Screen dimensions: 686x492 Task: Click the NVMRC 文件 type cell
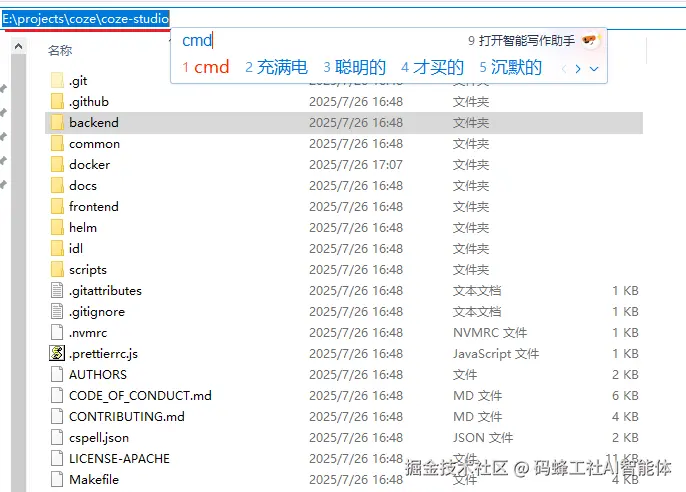click(490, 333)
